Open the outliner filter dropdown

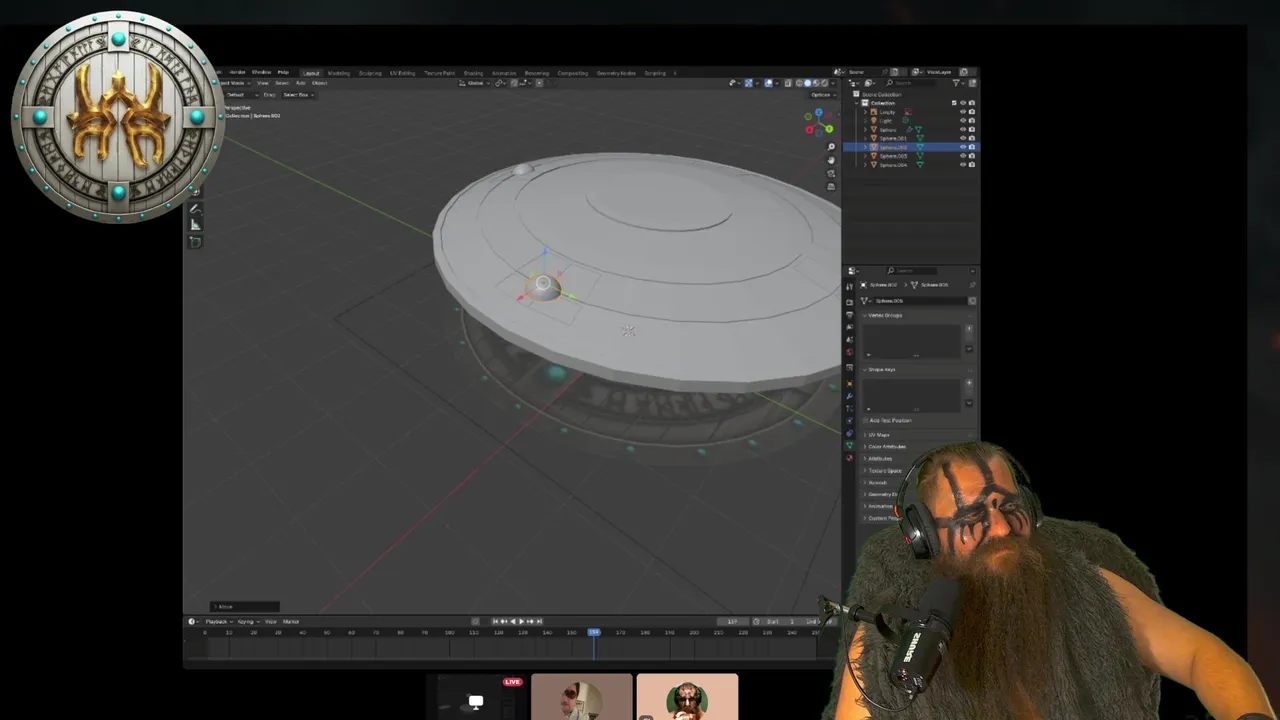pos(959,83)
